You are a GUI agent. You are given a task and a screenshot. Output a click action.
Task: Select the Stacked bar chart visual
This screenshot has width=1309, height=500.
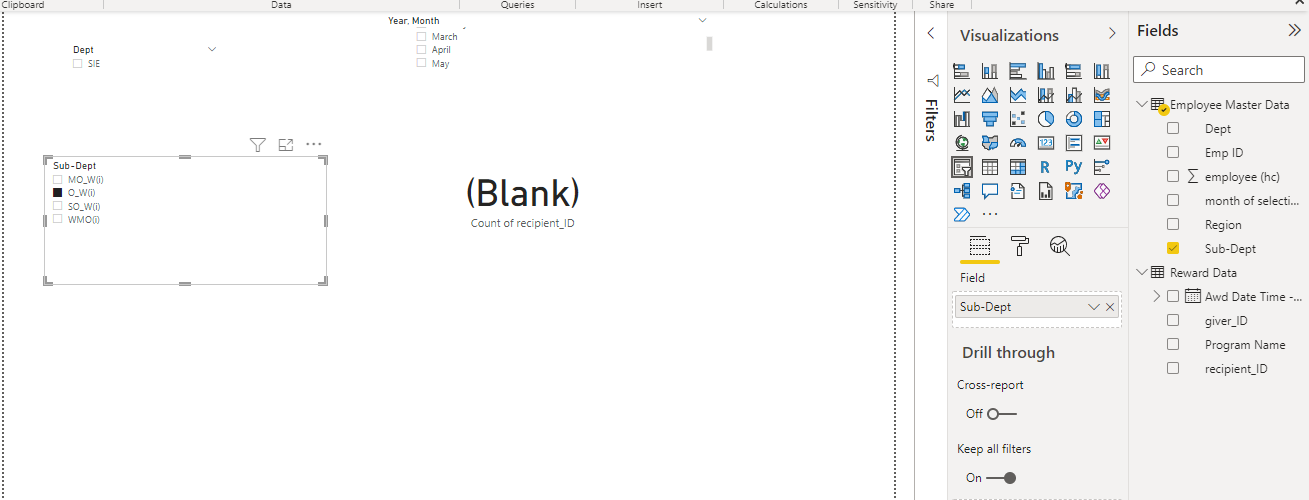click(962, 71)
